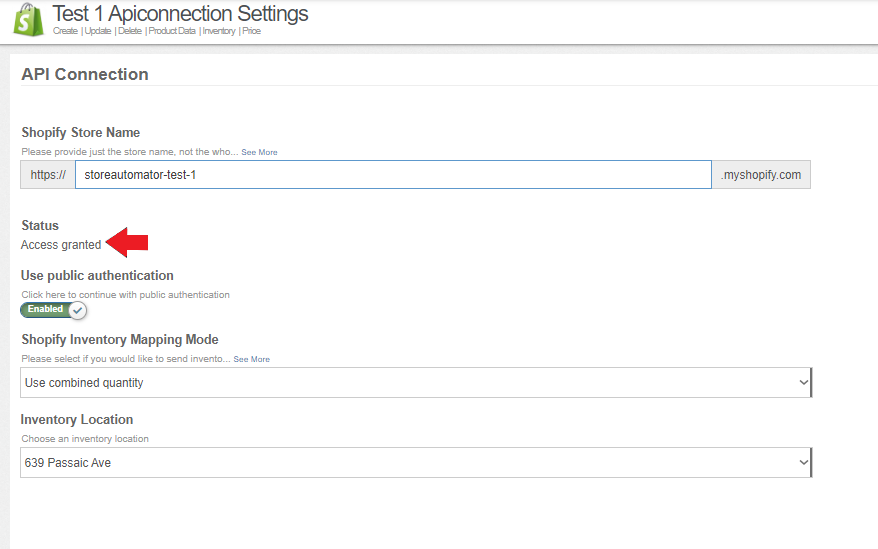
Task: Click the Delete option in header
Action: tap(129, 31)
